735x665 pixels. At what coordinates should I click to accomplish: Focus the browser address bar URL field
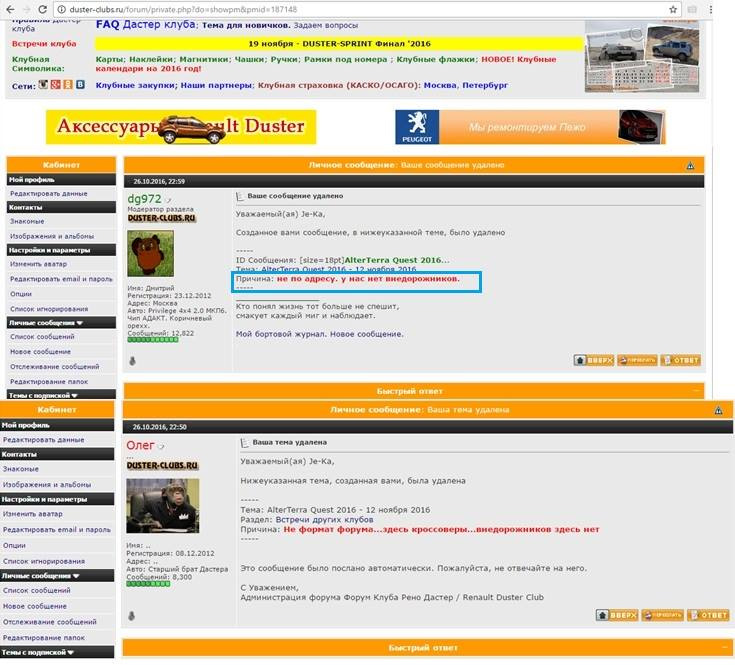[x=366, y=9]
